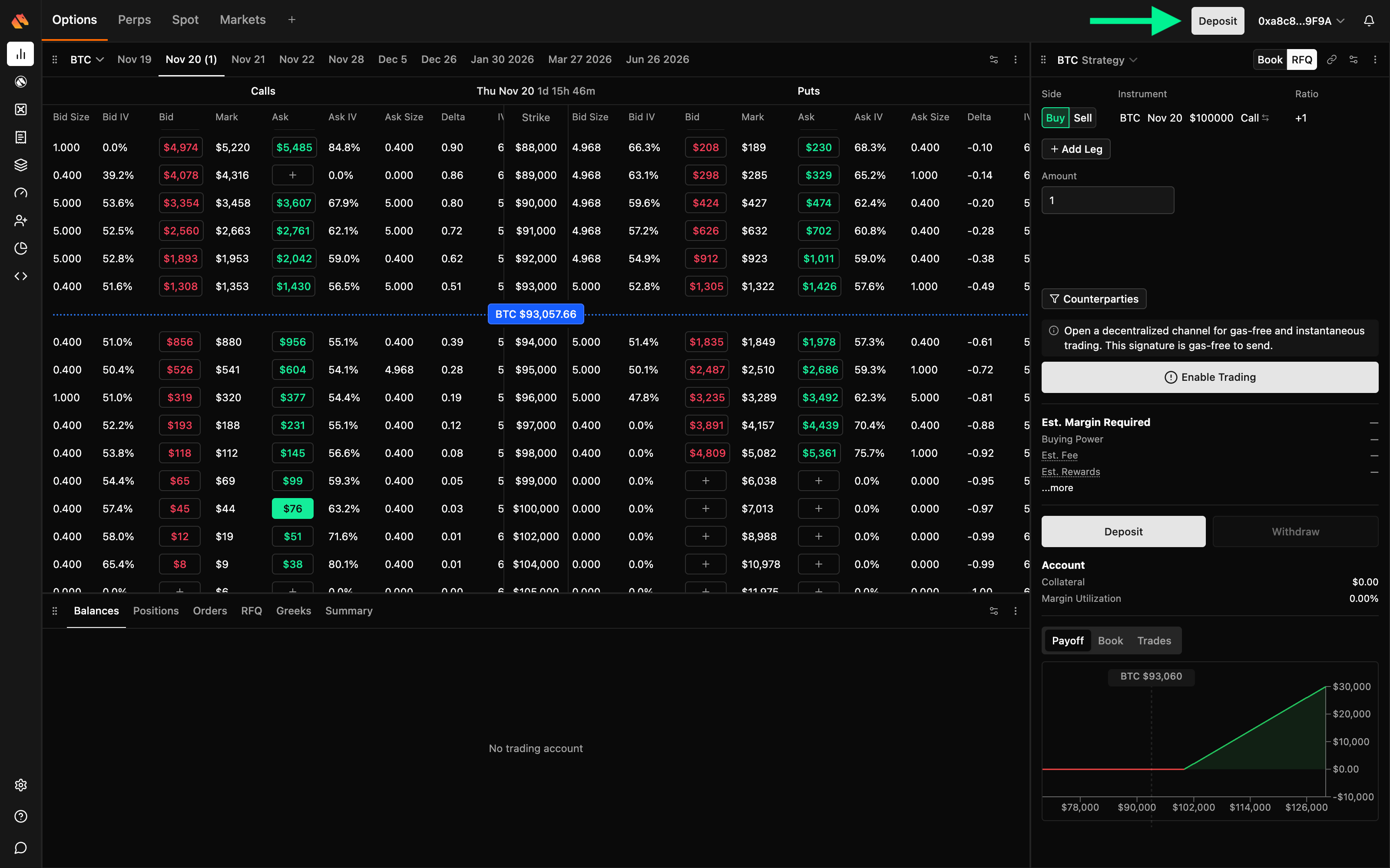The image size is (1390, 868).
Task: Open the chat bubble icon
Action: 21,848
